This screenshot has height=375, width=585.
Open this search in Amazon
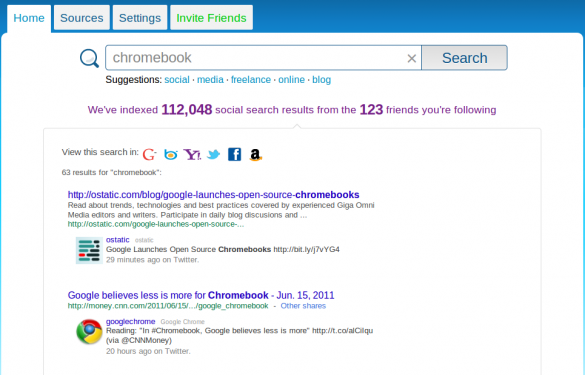click(256, 154)
